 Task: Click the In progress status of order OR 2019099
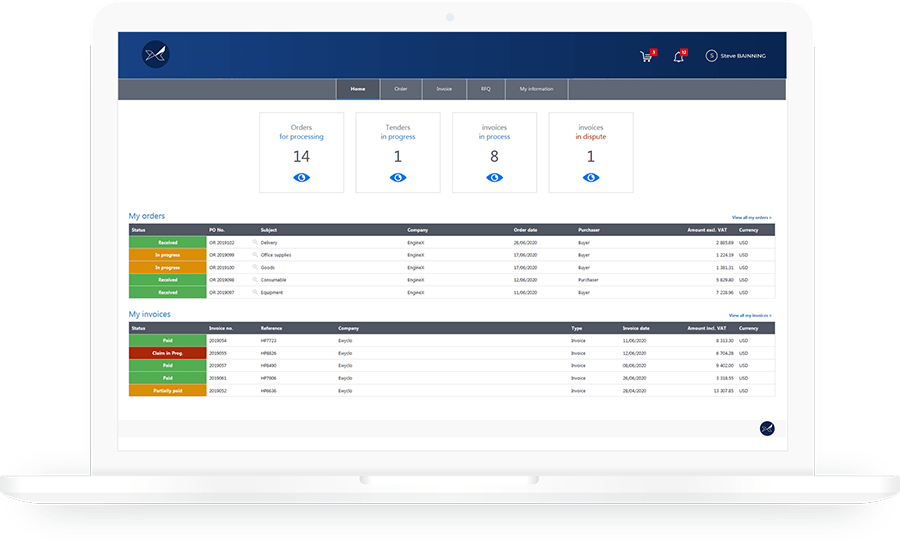coord(168,255)
